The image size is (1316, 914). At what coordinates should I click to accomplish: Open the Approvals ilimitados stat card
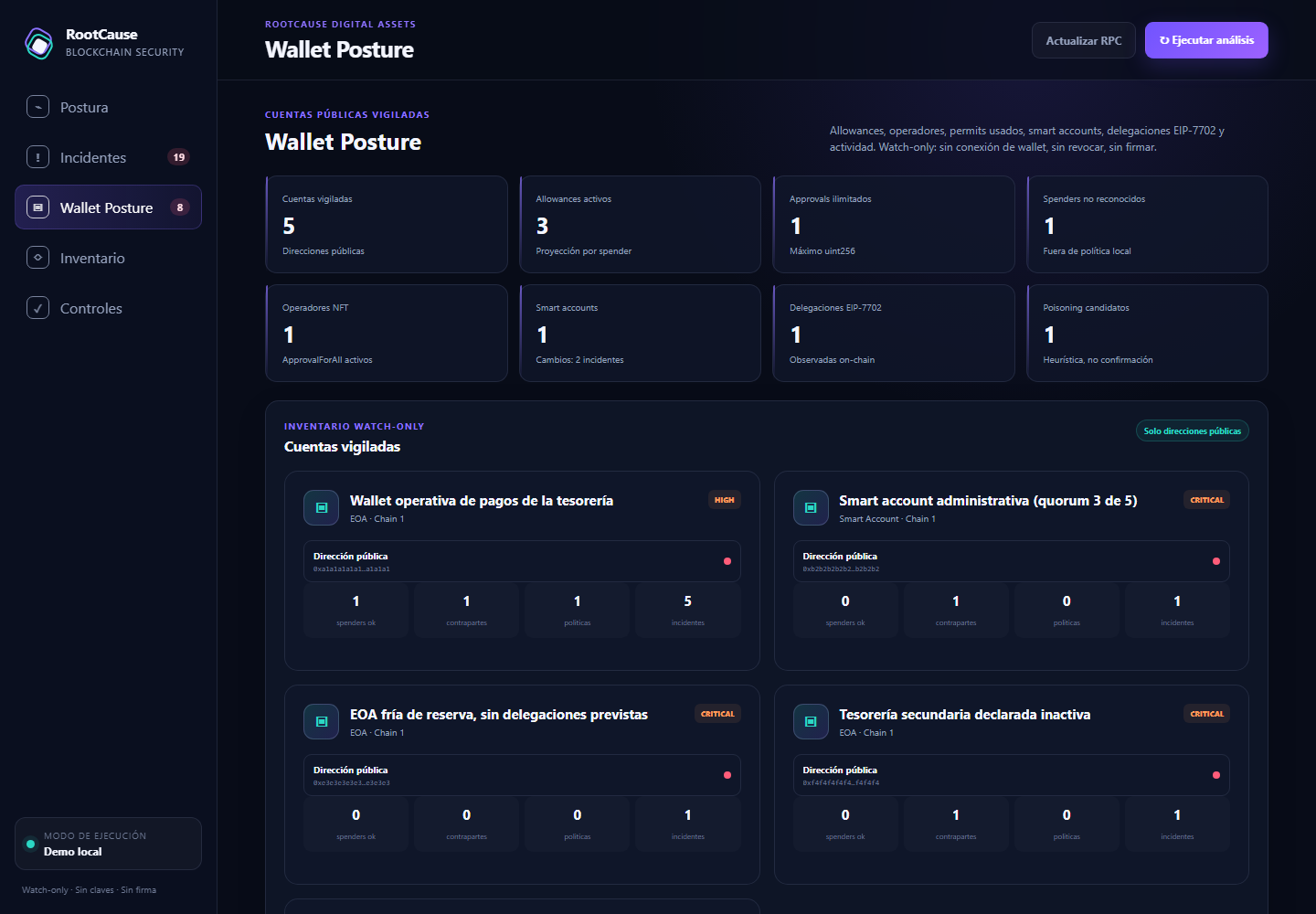894,225
